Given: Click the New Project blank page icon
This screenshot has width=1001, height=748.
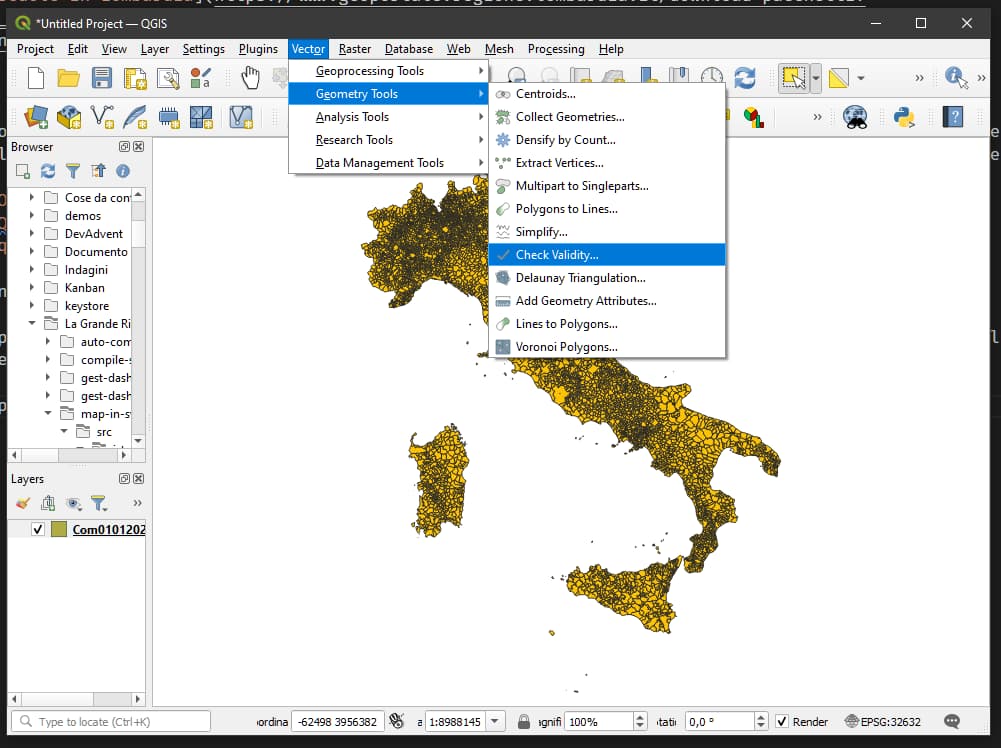Looking at the screenshot, I should (36, 78).
